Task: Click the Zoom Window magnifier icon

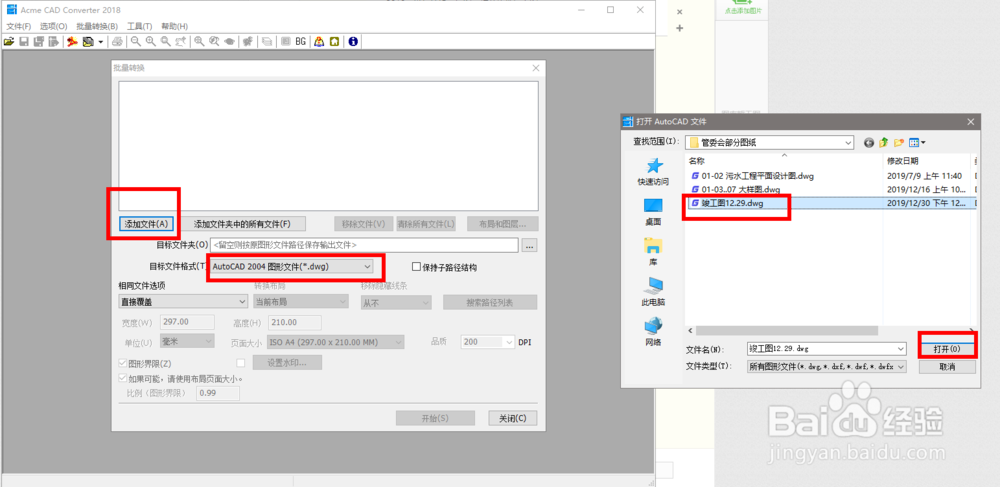Action: pyautogui.click(x=166, y=41)
